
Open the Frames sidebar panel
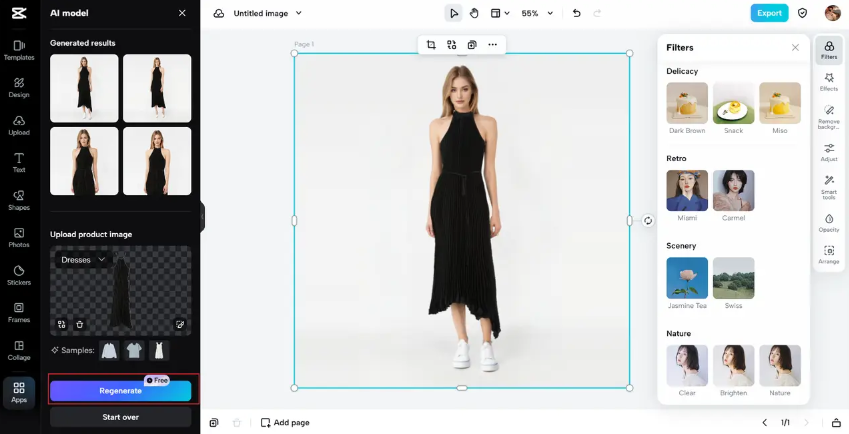(x=19, y=312)
